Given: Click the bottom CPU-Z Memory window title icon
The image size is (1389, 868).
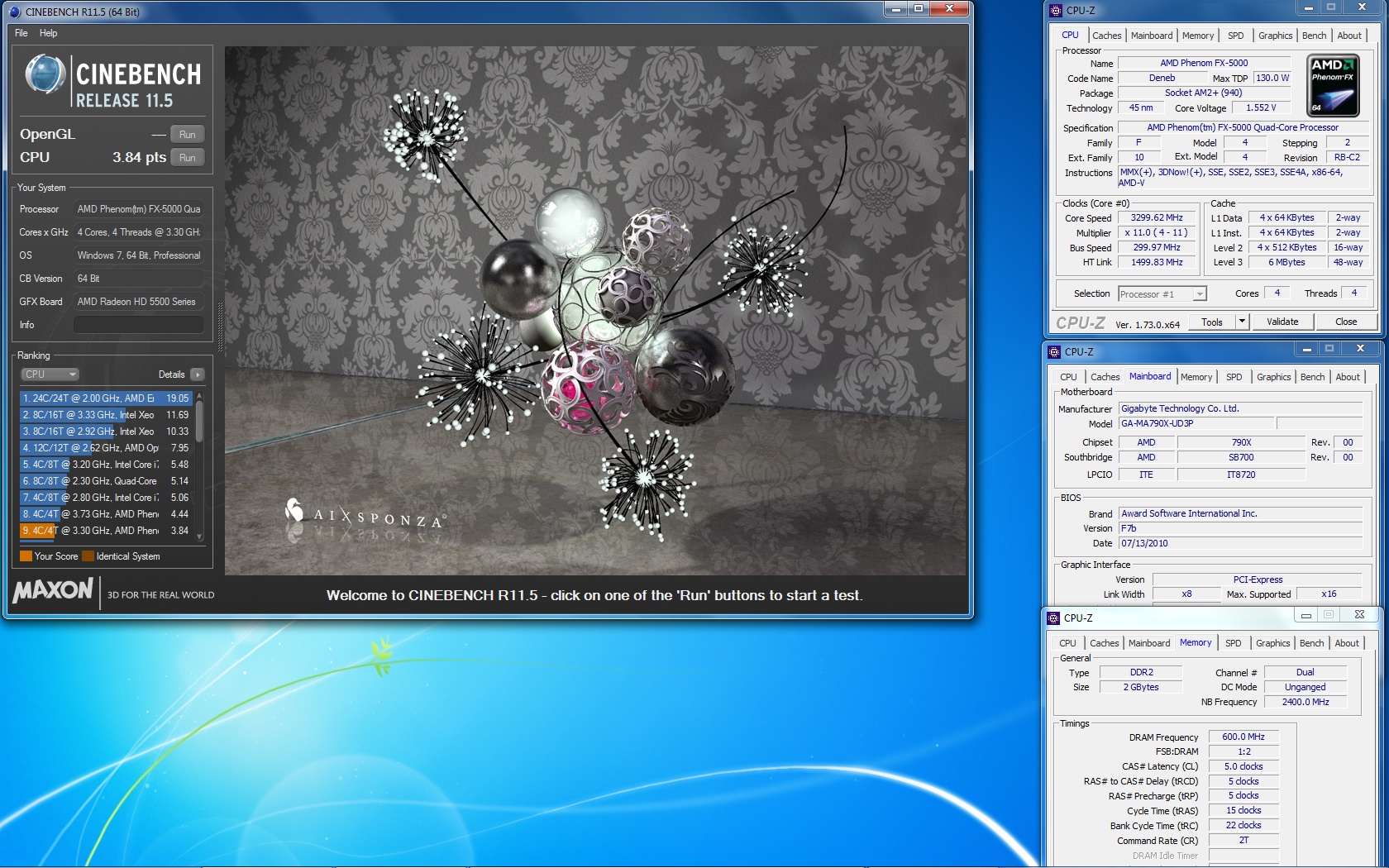Looking at the screenshot, I should coord(1053,618).
